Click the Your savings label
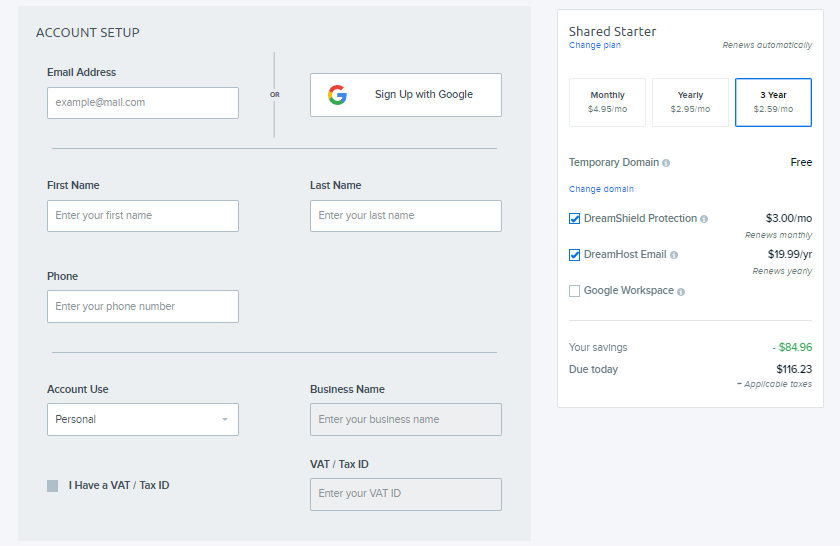840x546 pixels. coord(598,347)
